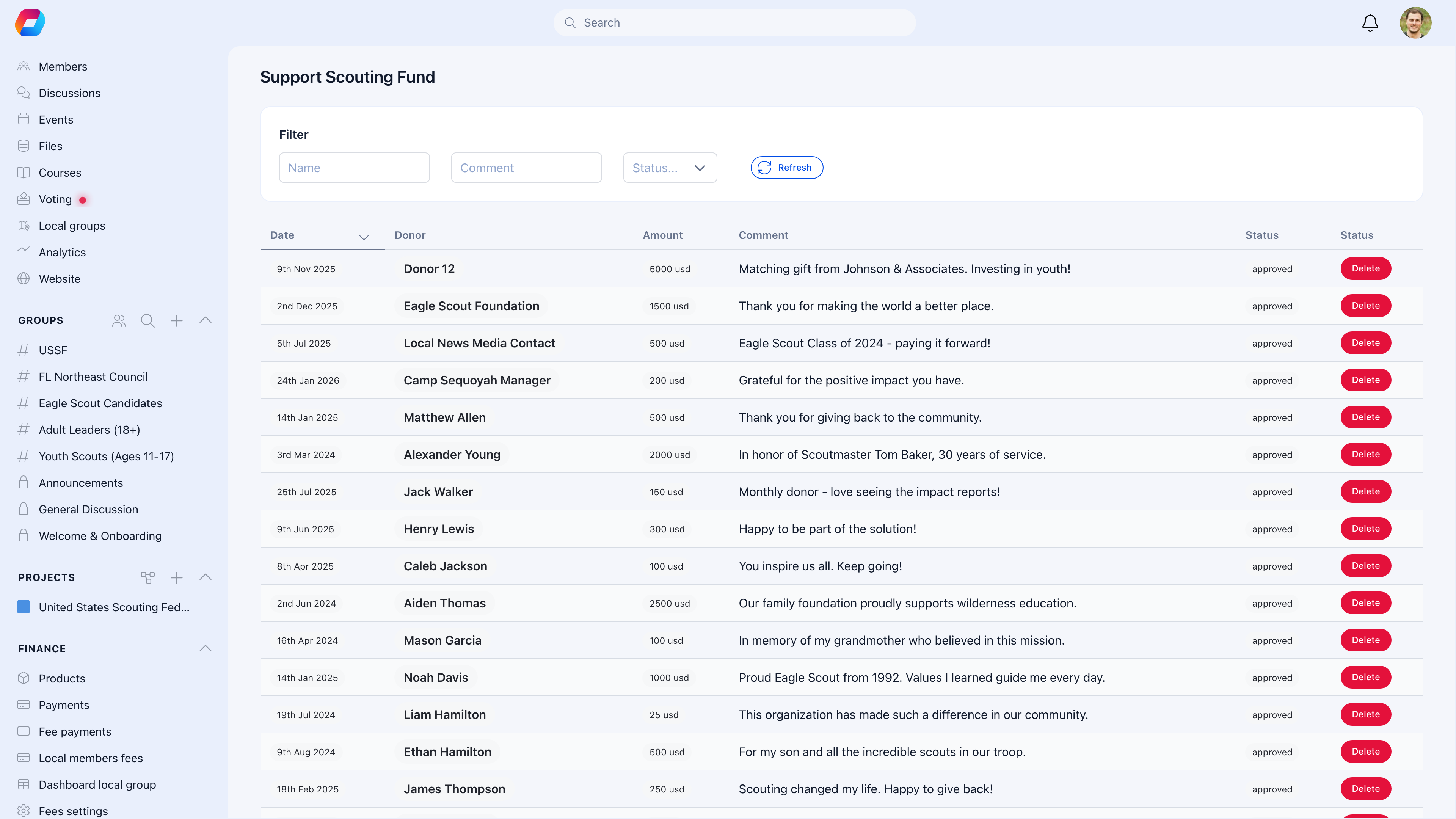Image resolution: width=1456 pixels, height=819 pixels.
Task: Sort by Date arrow icon
Action: [364, 235]
